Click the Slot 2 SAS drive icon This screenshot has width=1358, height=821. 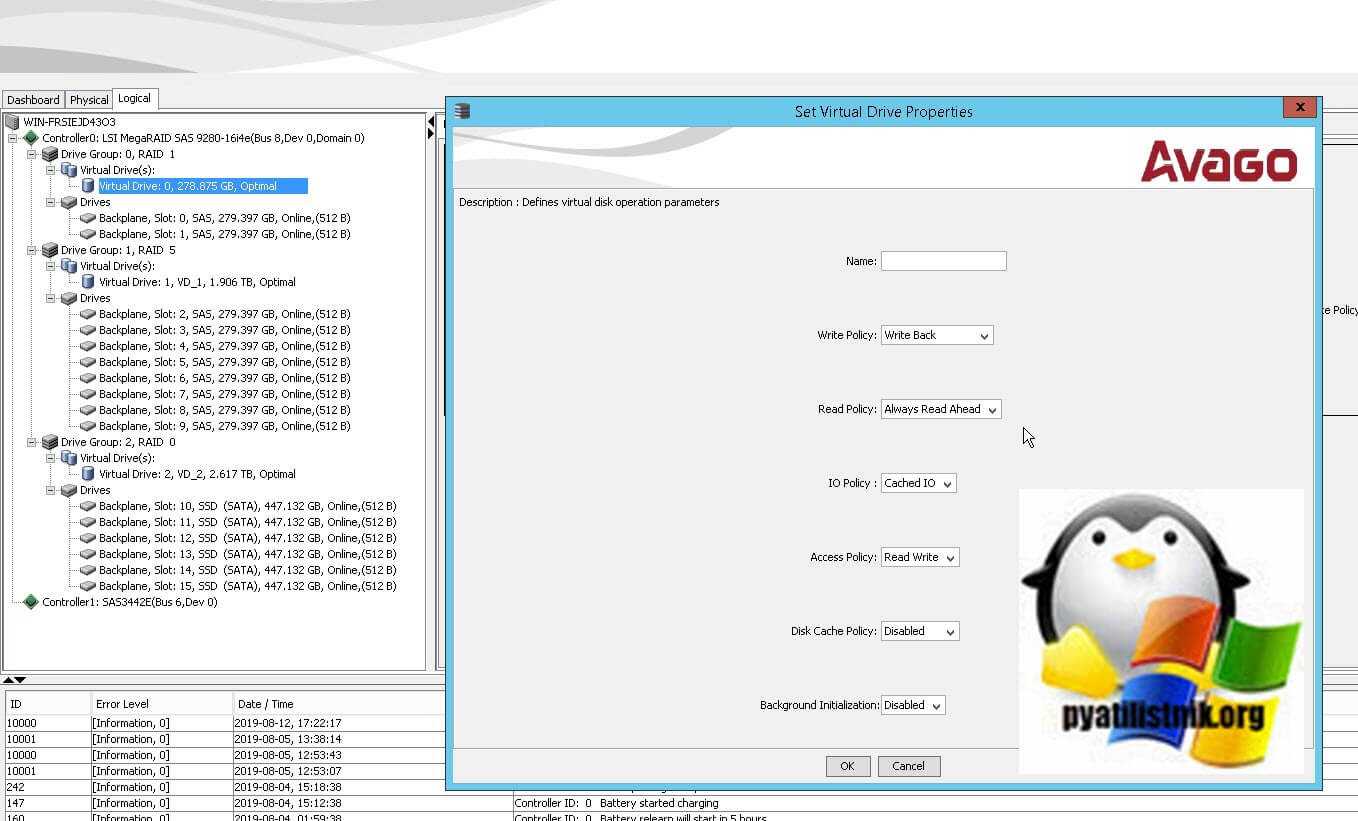pos(88,314)
